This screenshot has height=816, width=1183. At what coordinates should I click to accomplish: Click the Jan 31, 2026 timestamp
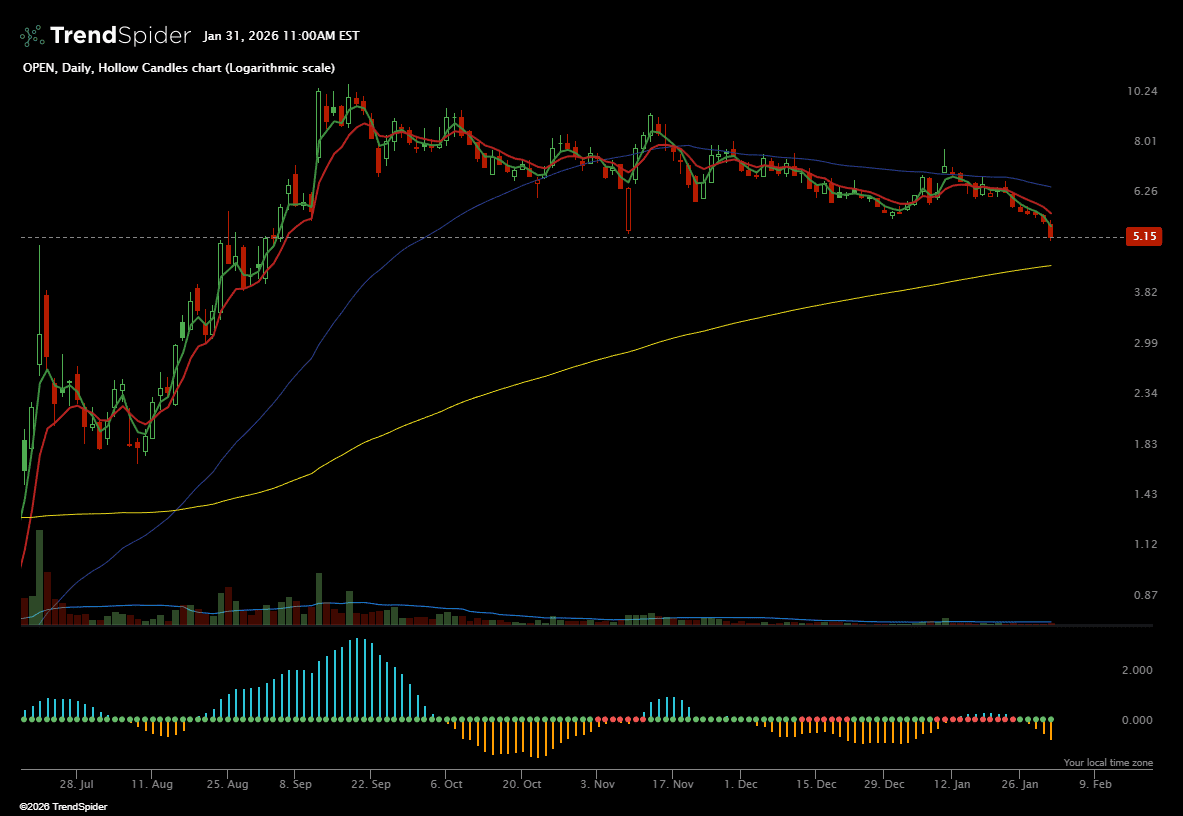(281, 36)
